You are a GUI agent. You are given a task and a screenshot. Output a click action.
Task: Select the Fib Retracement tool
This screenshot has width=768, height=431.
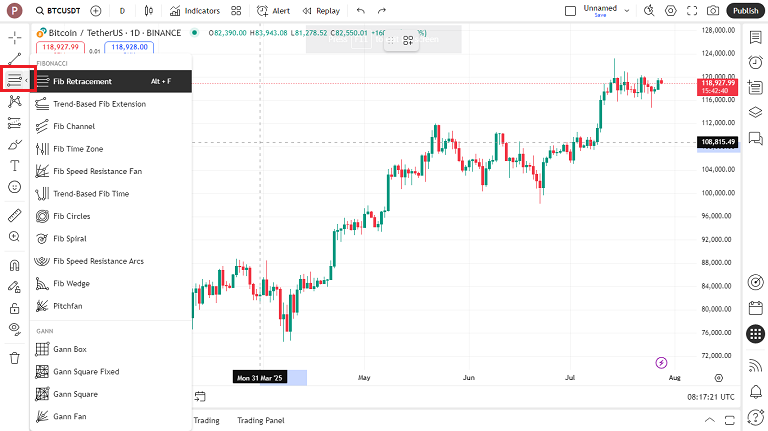coord(82,81)
